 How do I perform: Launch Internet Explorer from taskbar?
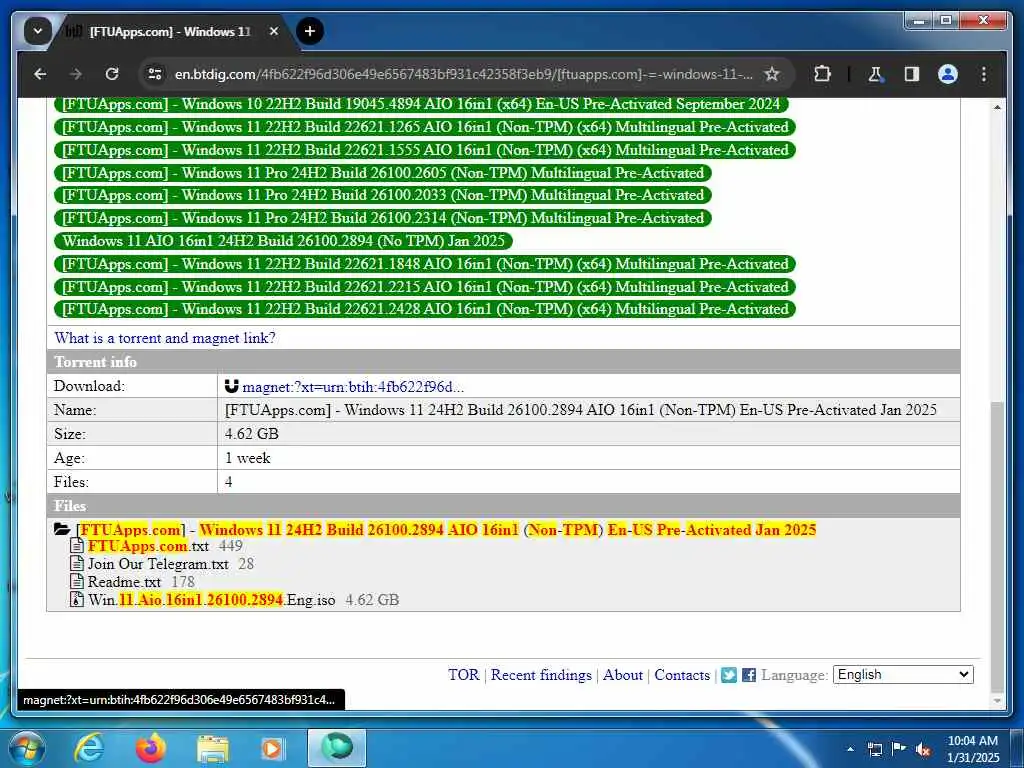click(x=88, y=748)
